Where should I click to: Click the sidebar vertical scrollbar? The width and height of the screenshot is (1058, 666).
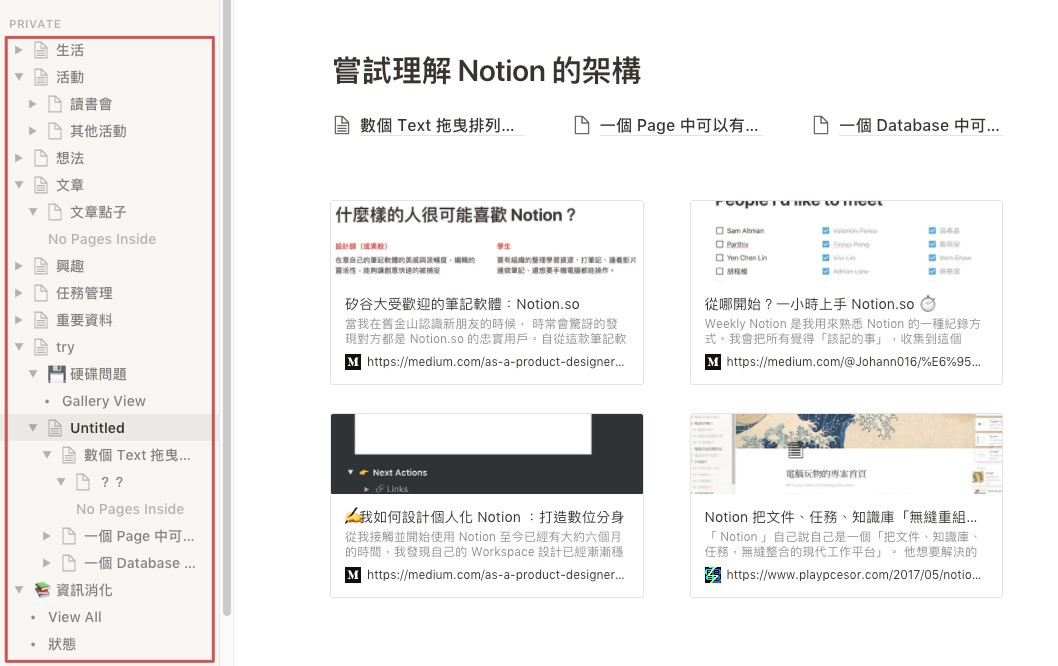(227, 300)
